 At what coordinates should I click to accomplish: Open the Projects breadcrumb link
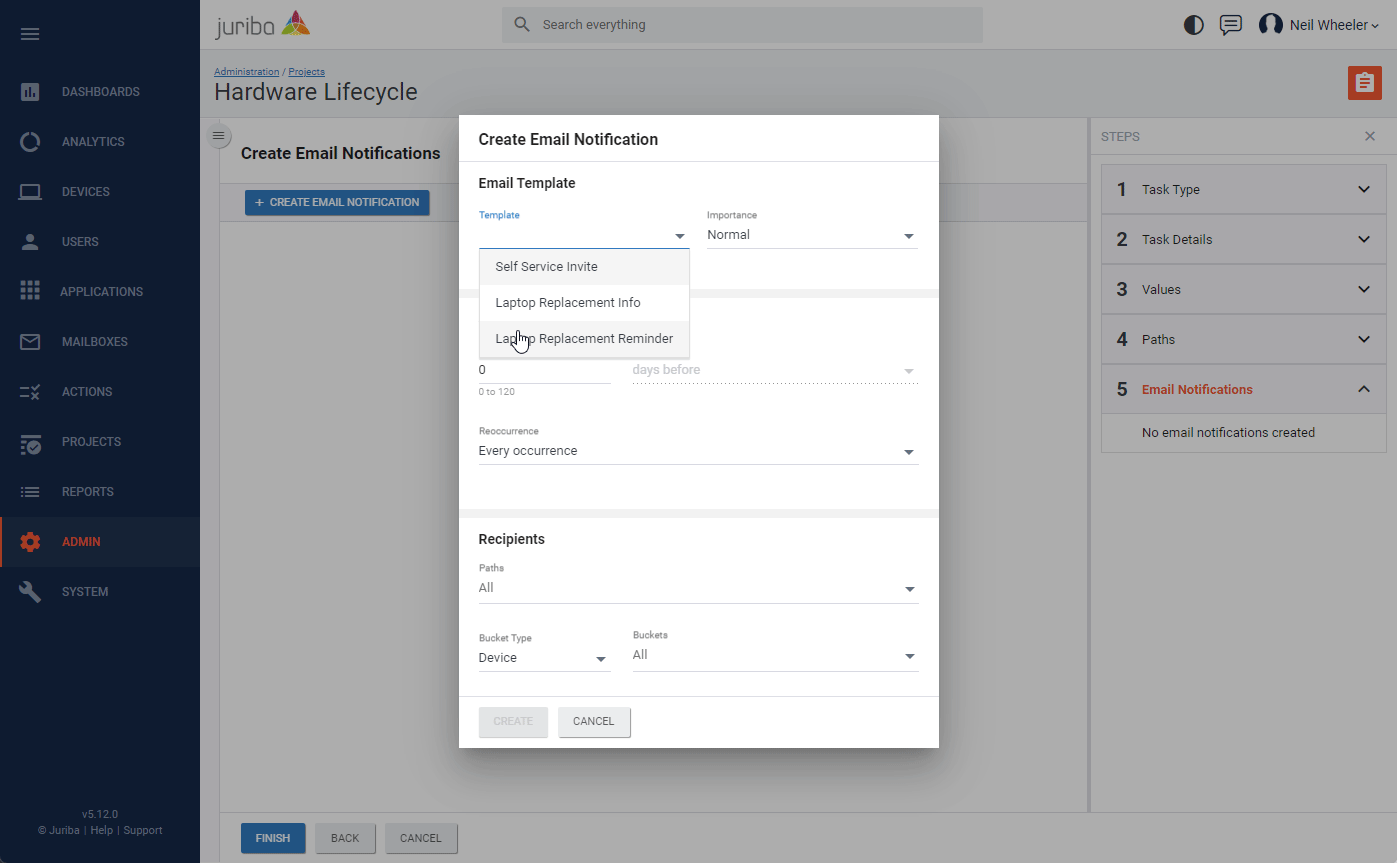tap(306, 72)
